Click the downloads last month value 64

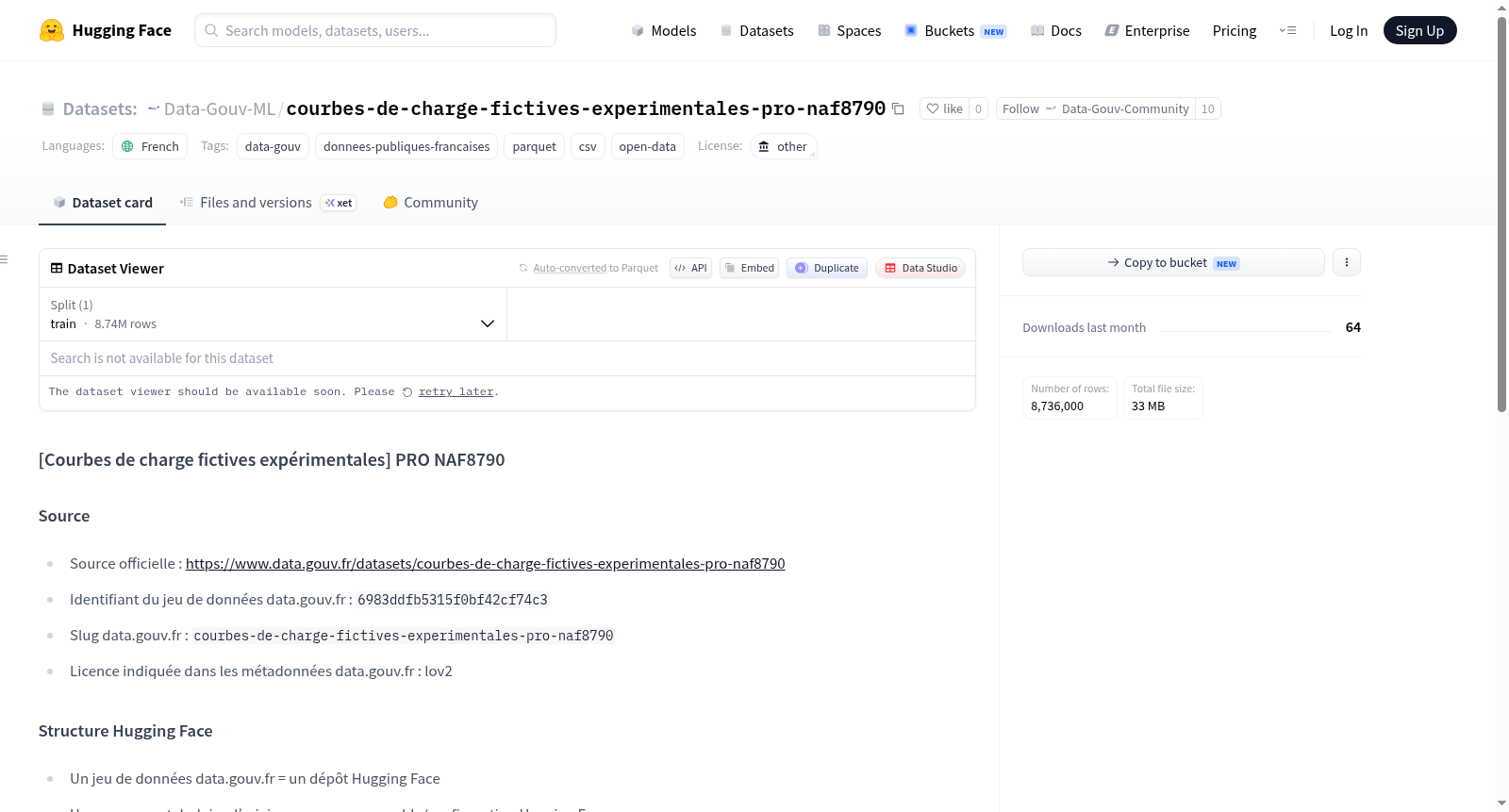coord(1353,327)
